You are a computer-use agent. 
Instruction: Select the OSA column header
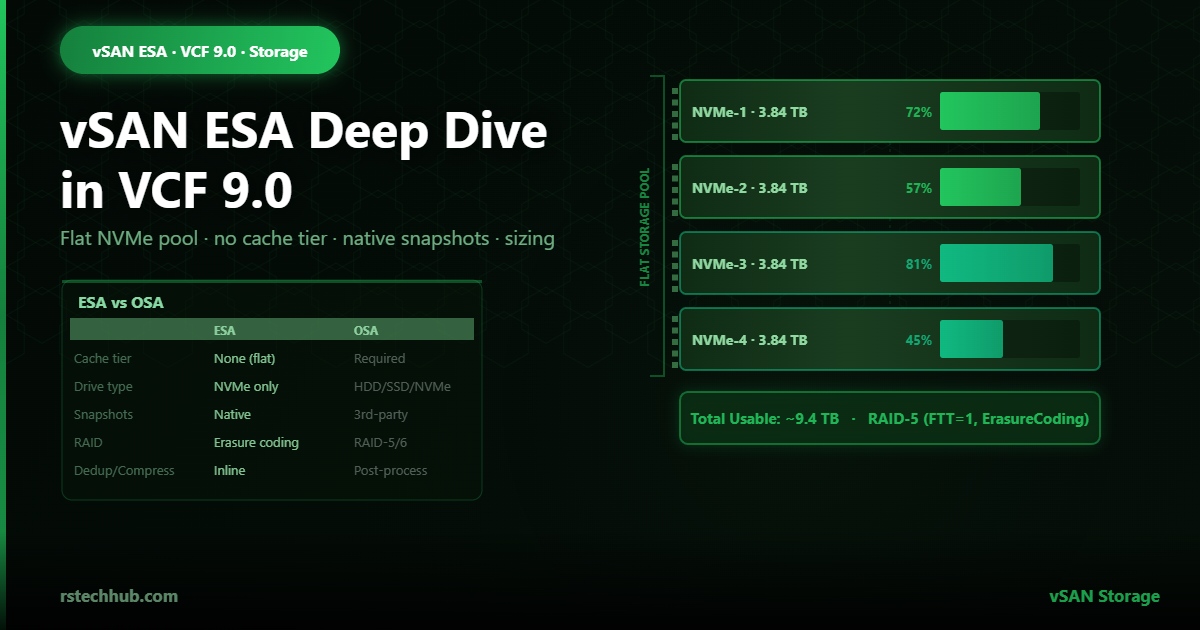tap(366, 330)
